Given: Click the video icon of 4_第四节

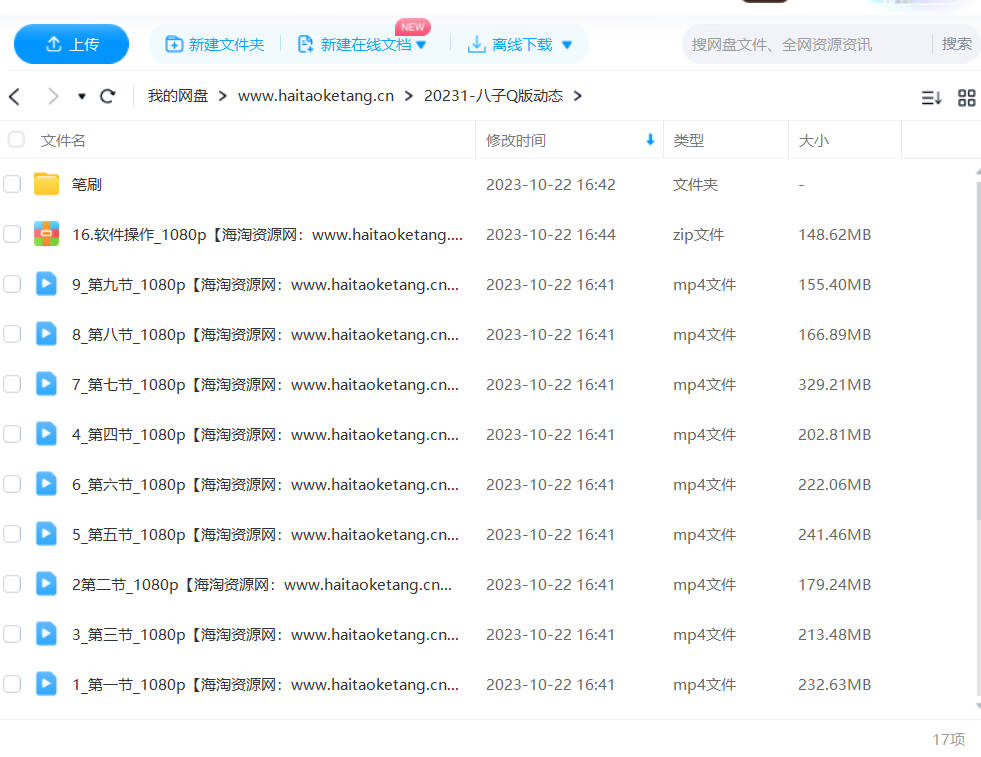Looking at the screenshot, I should [x=46, y=434].
